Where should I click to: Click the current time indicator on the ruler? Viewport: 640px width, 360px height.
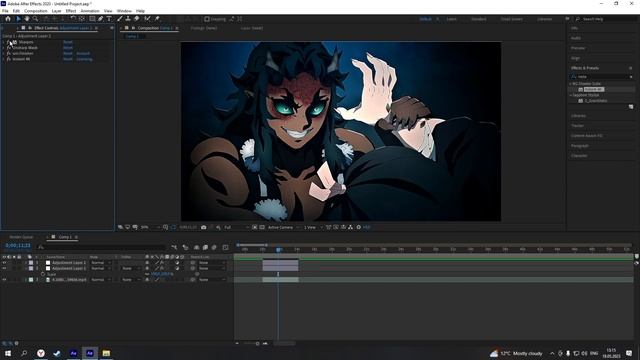tap(278, 249)
